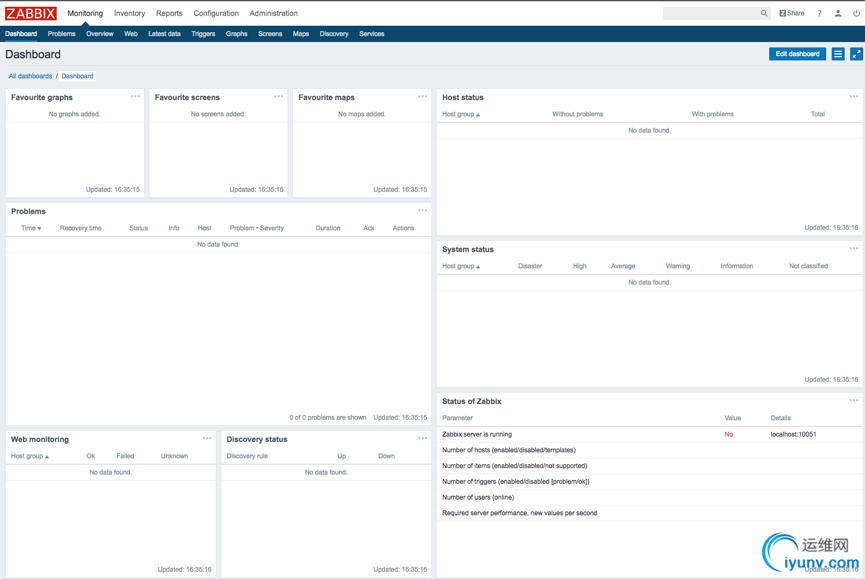The image size is (865, 579).
Task: Open All dashboards breadcrumb link
Action: [x=30, y=76]
